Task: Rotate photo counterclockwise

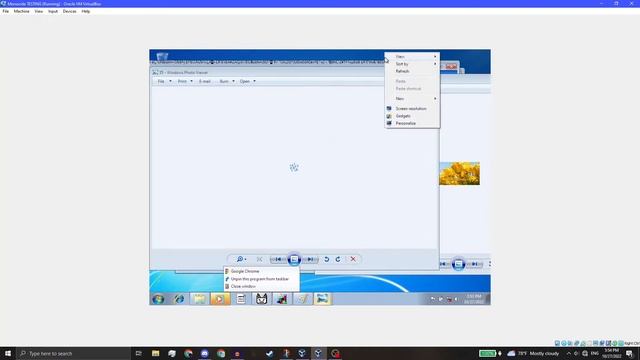Action: (x=327, y=259)
